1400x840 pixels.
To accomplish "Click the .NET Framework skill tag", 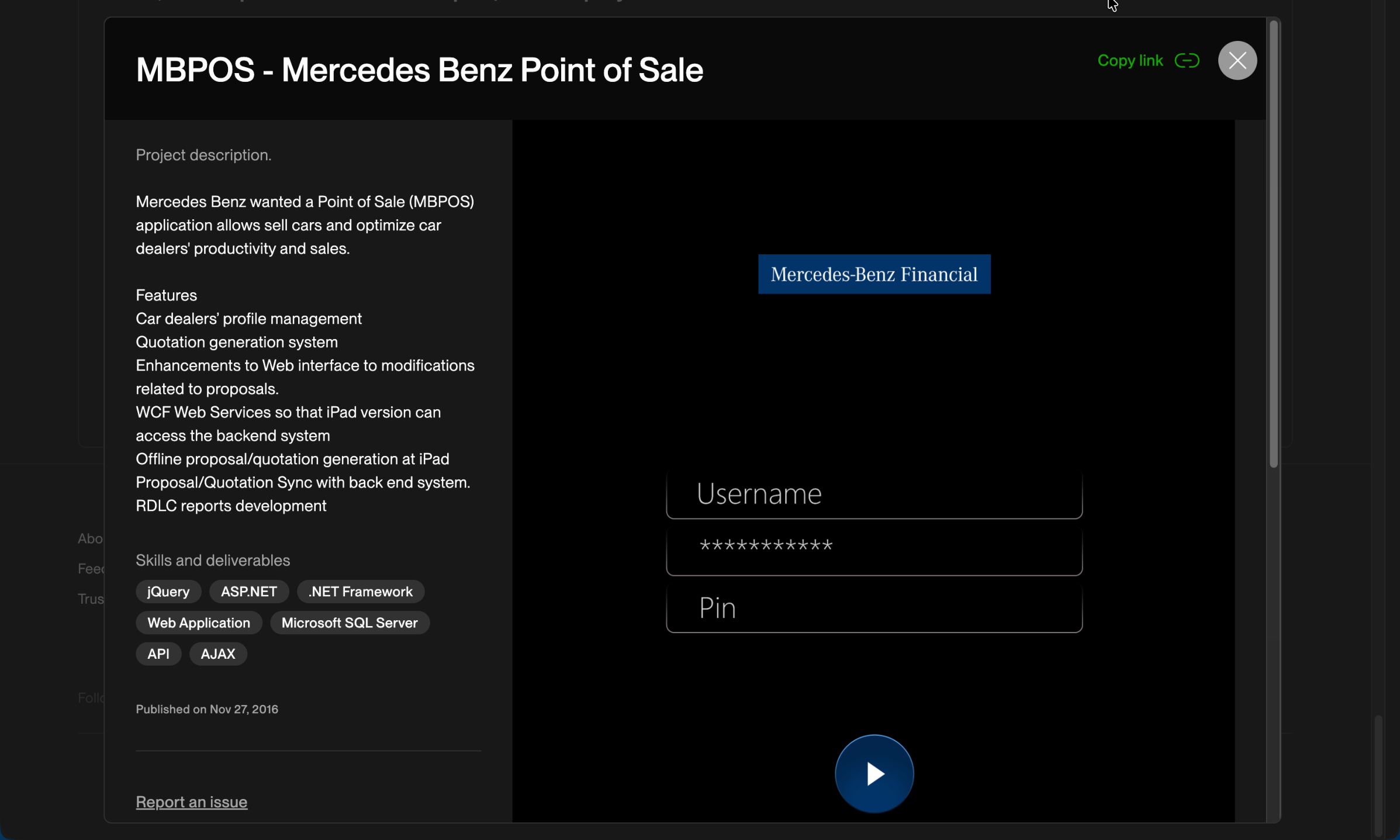I will [x=361, y=591].
